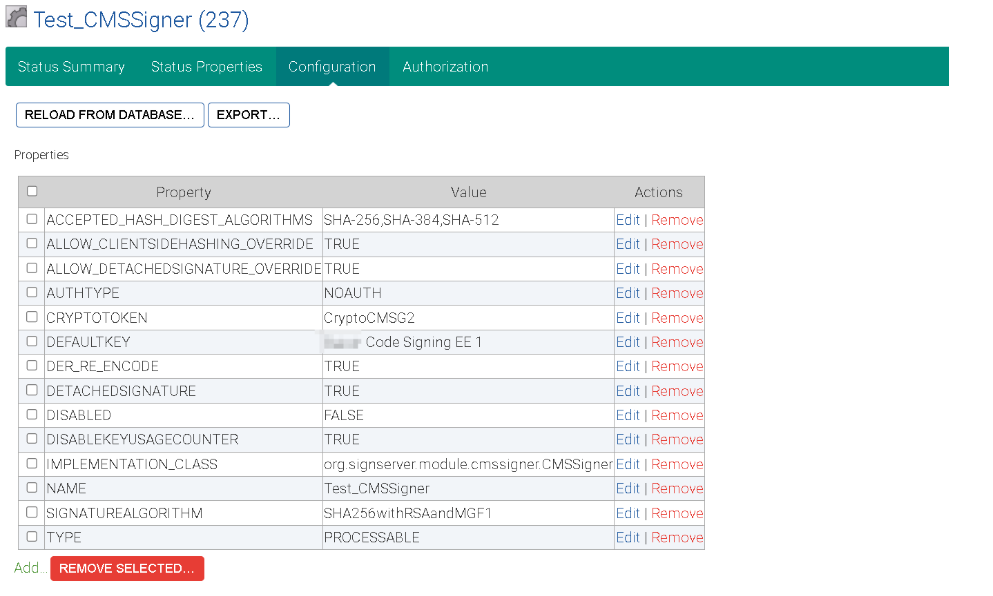Check the ACCEPTED_HASH_DIGEST_ALGORITHMS row checkbox
The image size is (993, 596).
(32, 219)
